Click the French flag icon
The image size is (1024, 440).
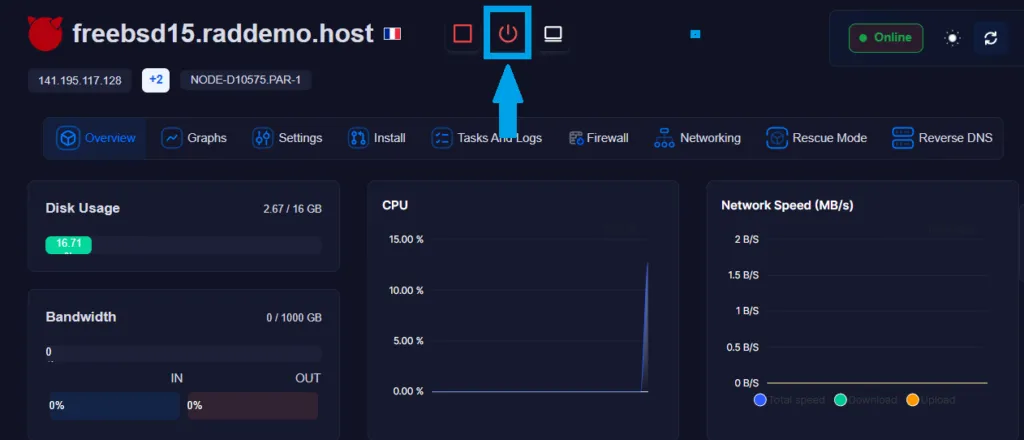[x=392, y=33]
